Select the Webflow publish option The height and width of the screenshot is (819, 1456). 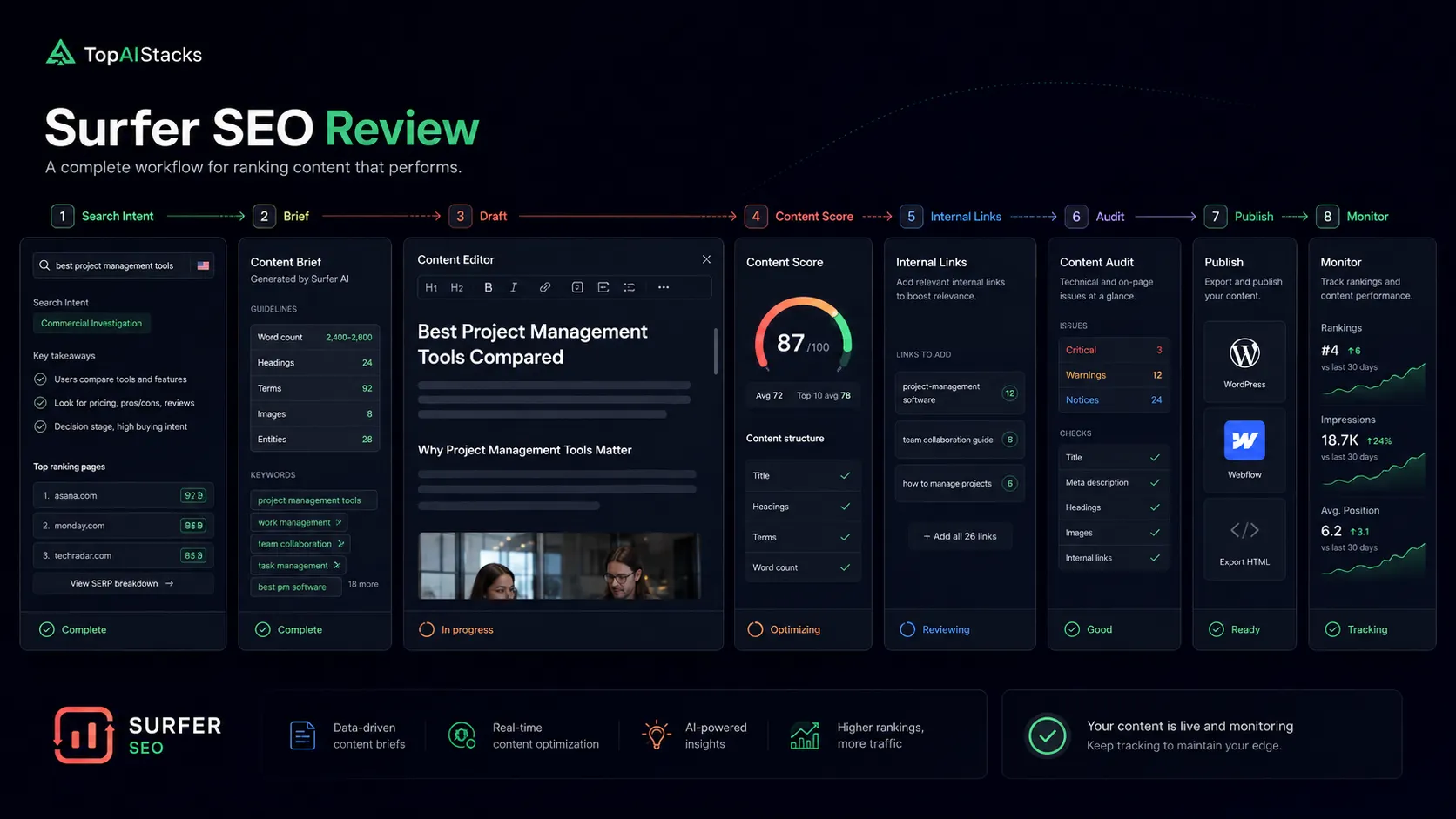(x=1244, y=449)
